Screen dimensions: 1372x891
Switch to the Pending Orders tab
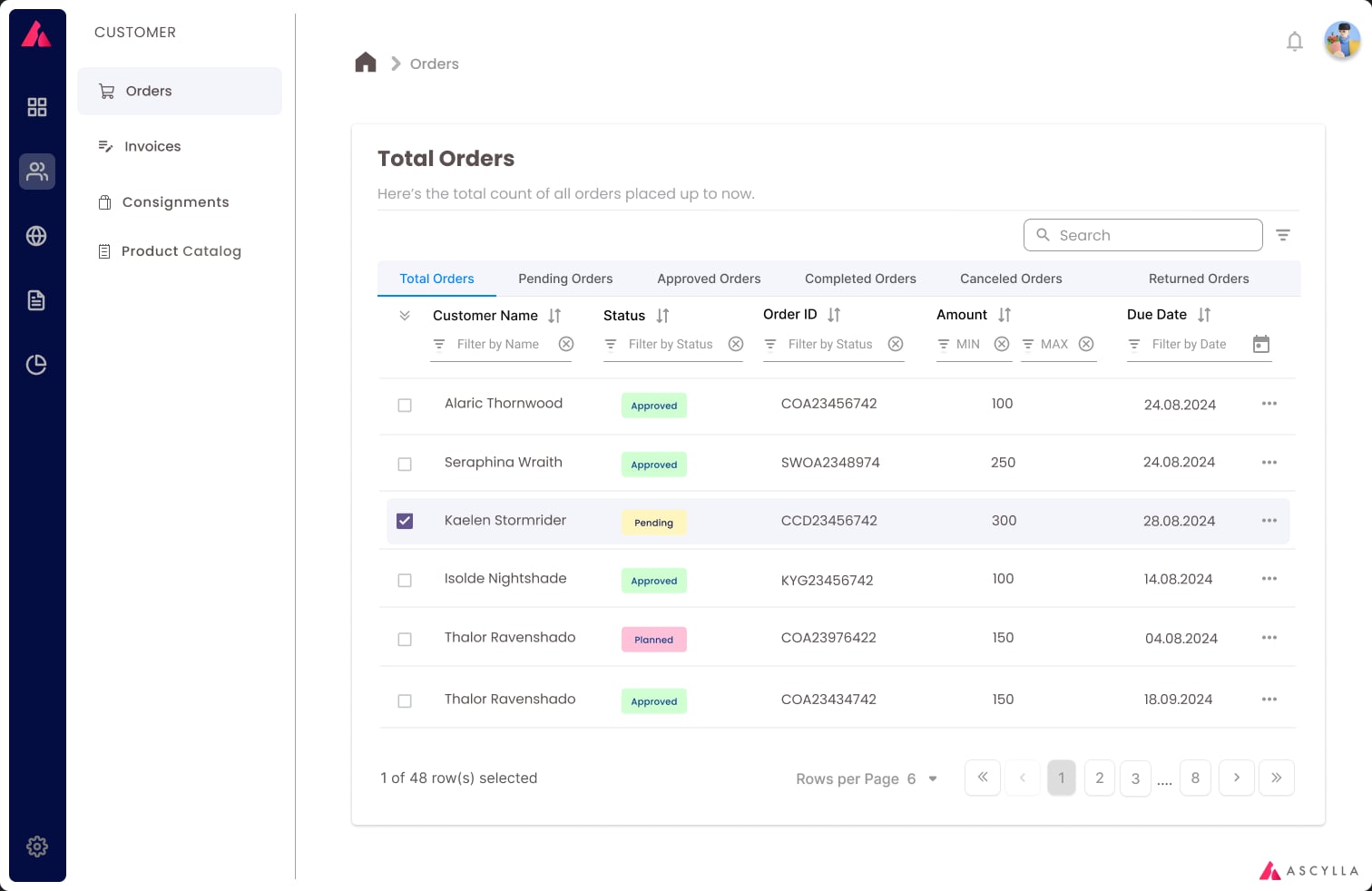(565, 279)
